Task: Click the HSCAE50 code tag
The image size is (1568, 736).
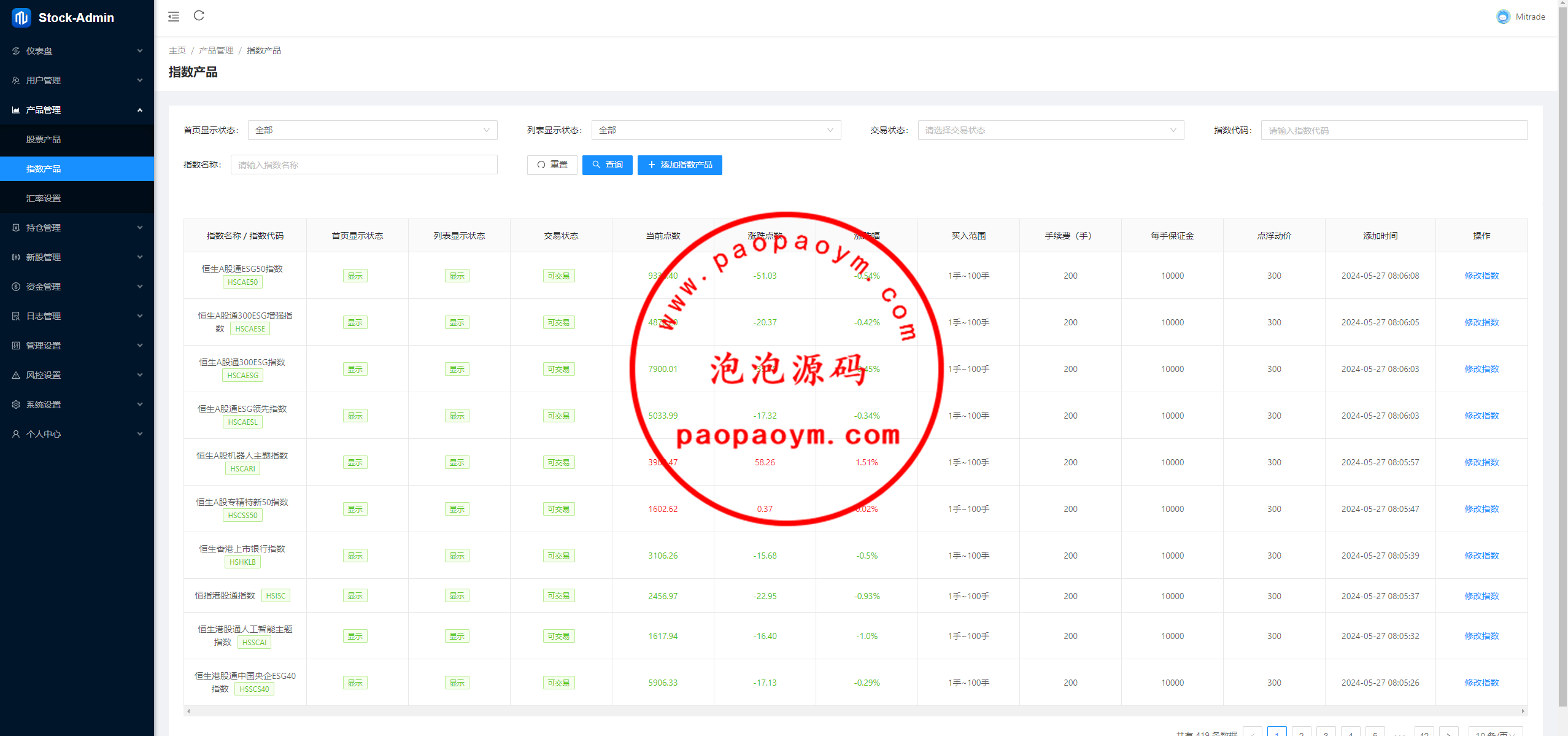Action: [243, 282]
